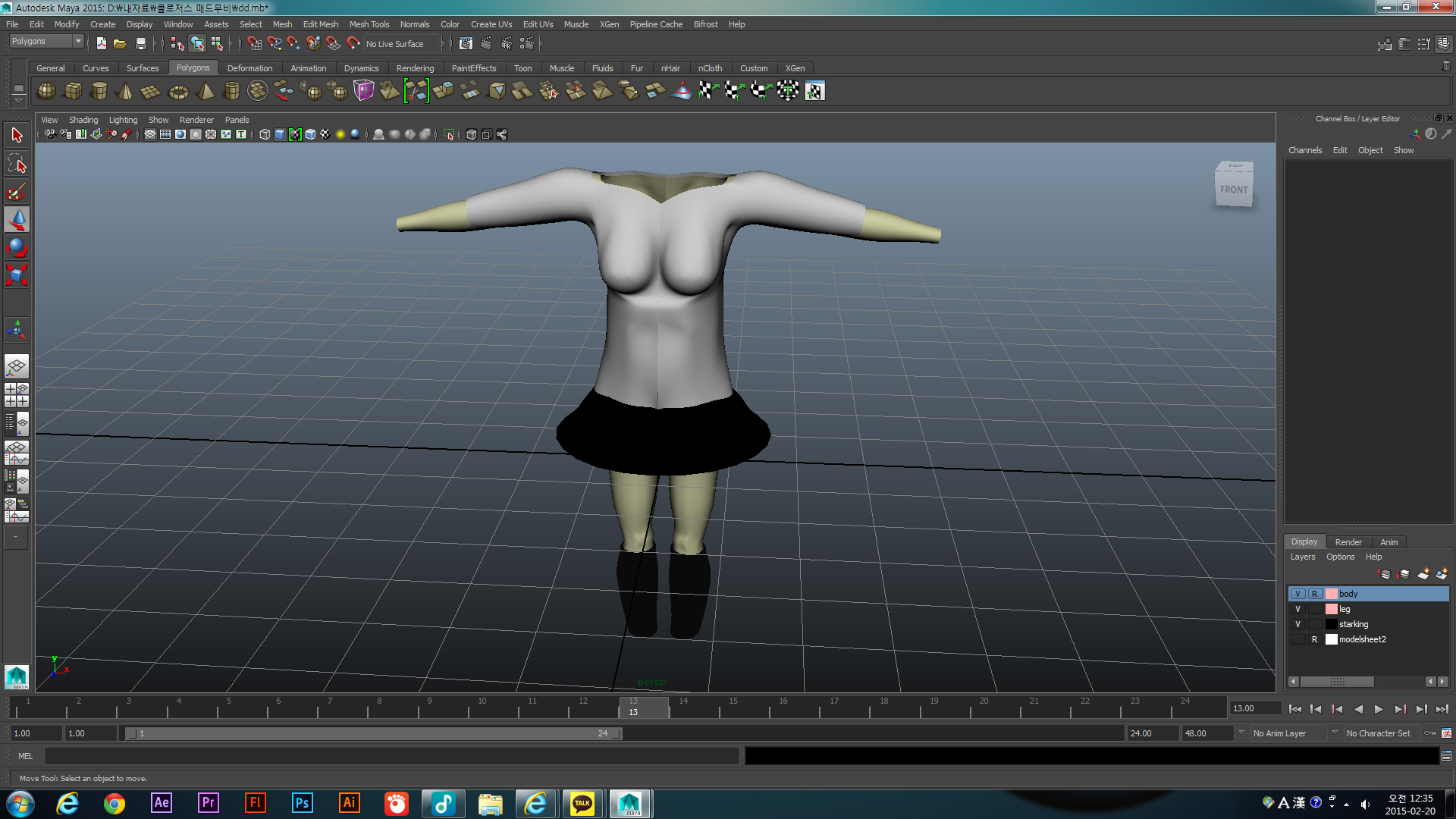
Task: Activate the Move tool in toolbox
Action: coord(17,220)
